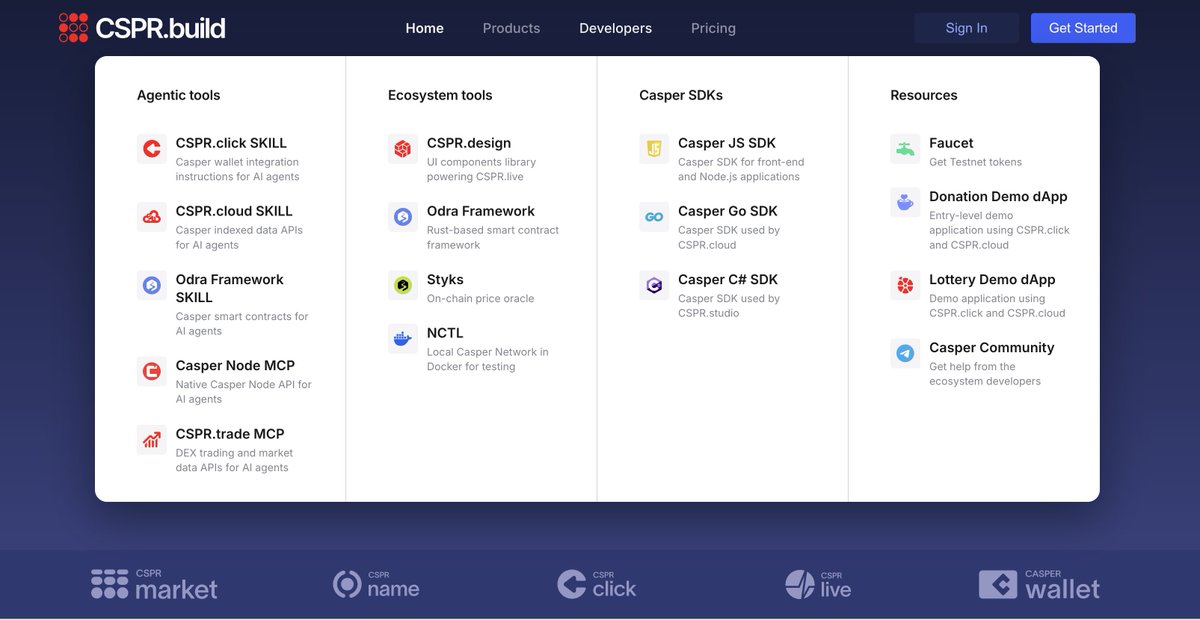Click the Casper Go SDK icon
This screenshot has height=620, width=1200.
tap(654, 217)
